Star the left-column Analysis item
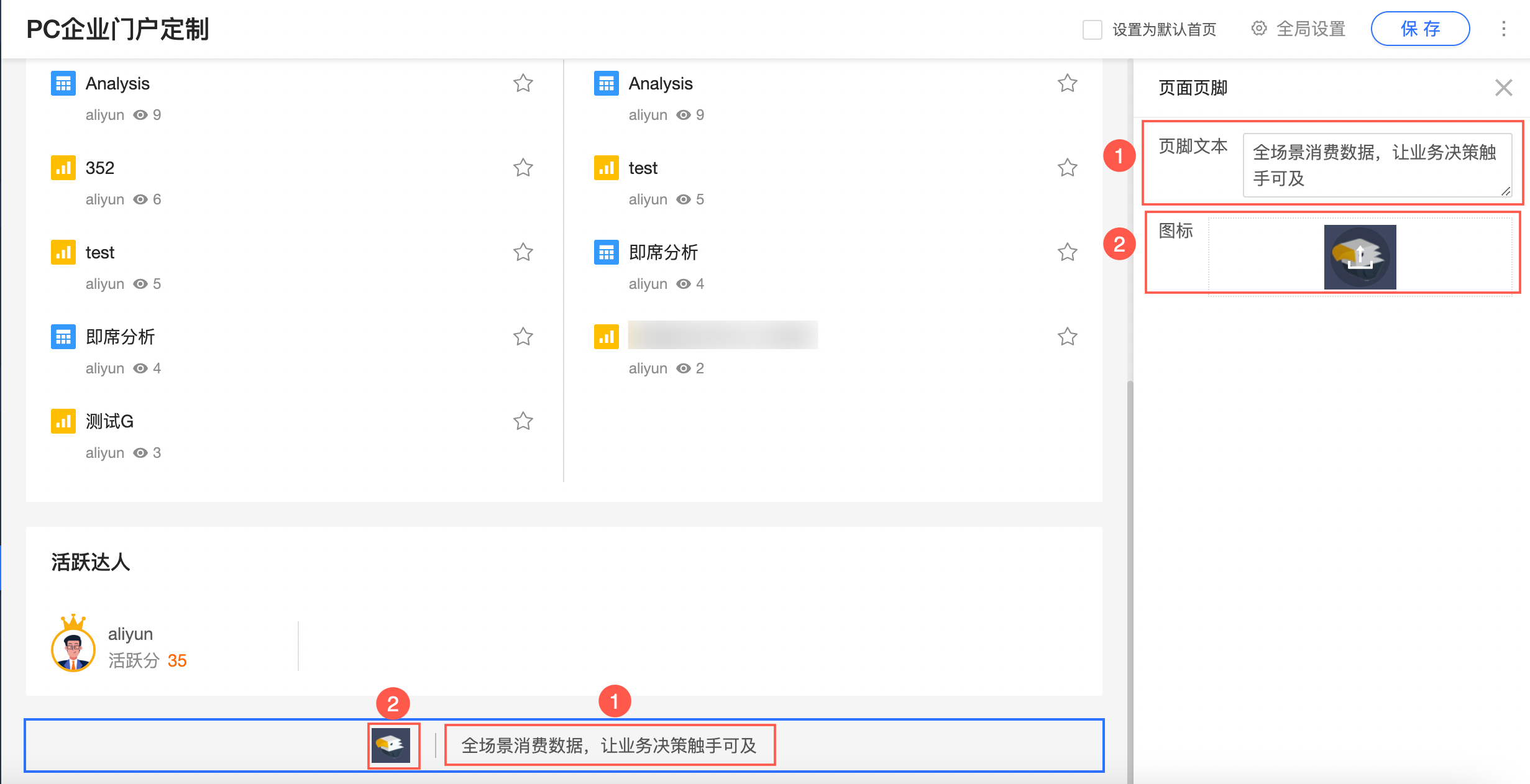This screenshot has width=1530, height=784. 523,83
